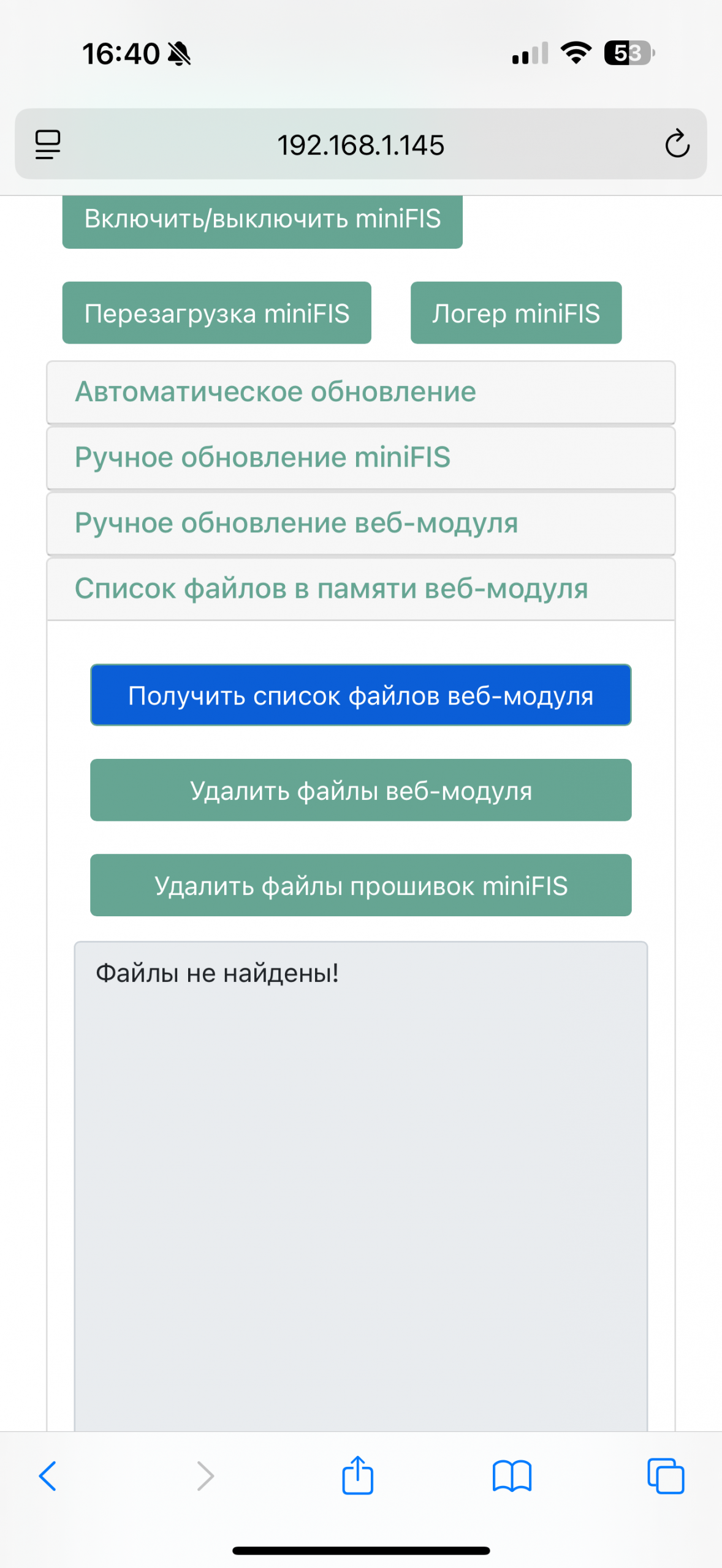The height and width of the screenshot is (1568, 722).
Task: Expand Ручное обновление miniFIS section
Action: click(360, 458)
